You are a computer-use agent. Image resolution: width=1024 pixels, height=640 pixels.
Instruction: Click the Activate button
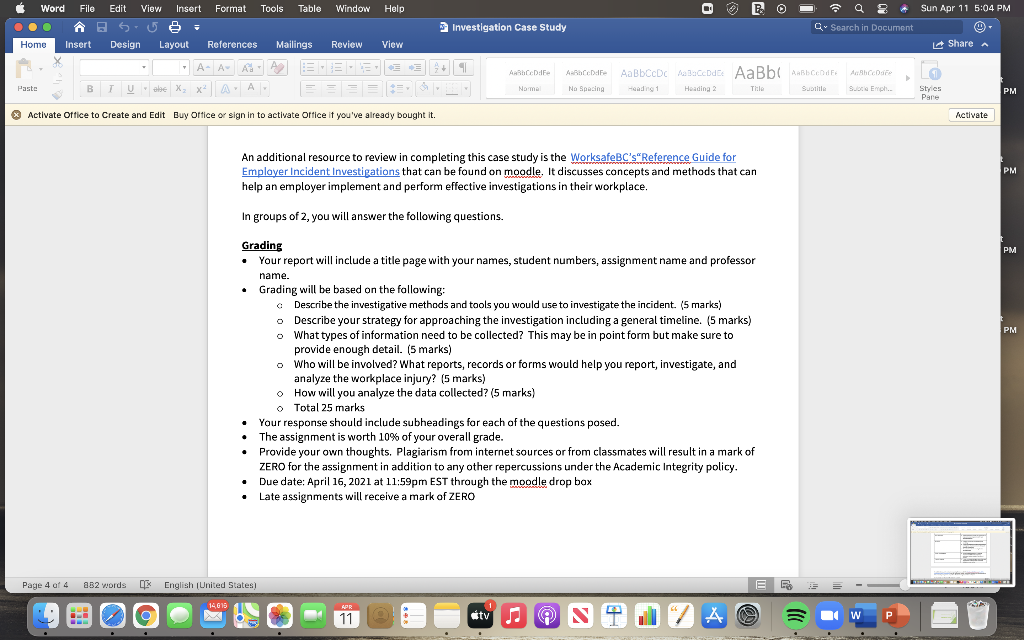971,114
